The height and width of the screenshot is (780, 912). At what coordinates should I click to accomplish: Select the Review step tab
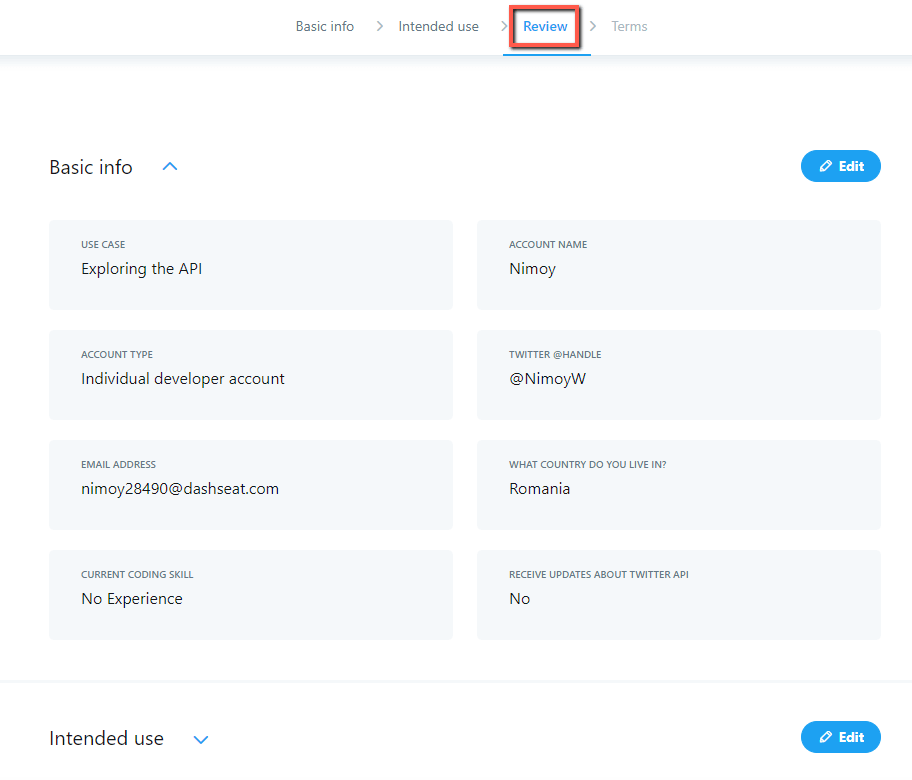tap(545, 26)
